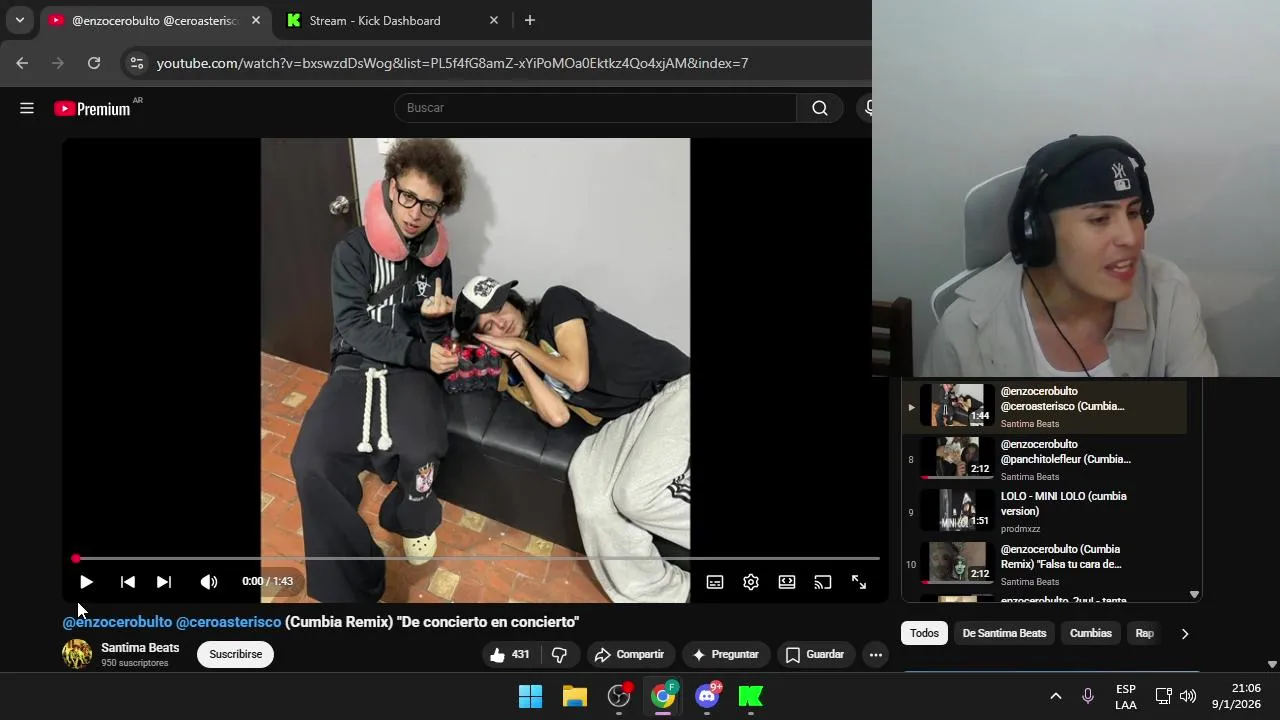Viewport: 1280px width, 720px height.
Task: Close the YouTube browser tab
Action: [256, 20]
